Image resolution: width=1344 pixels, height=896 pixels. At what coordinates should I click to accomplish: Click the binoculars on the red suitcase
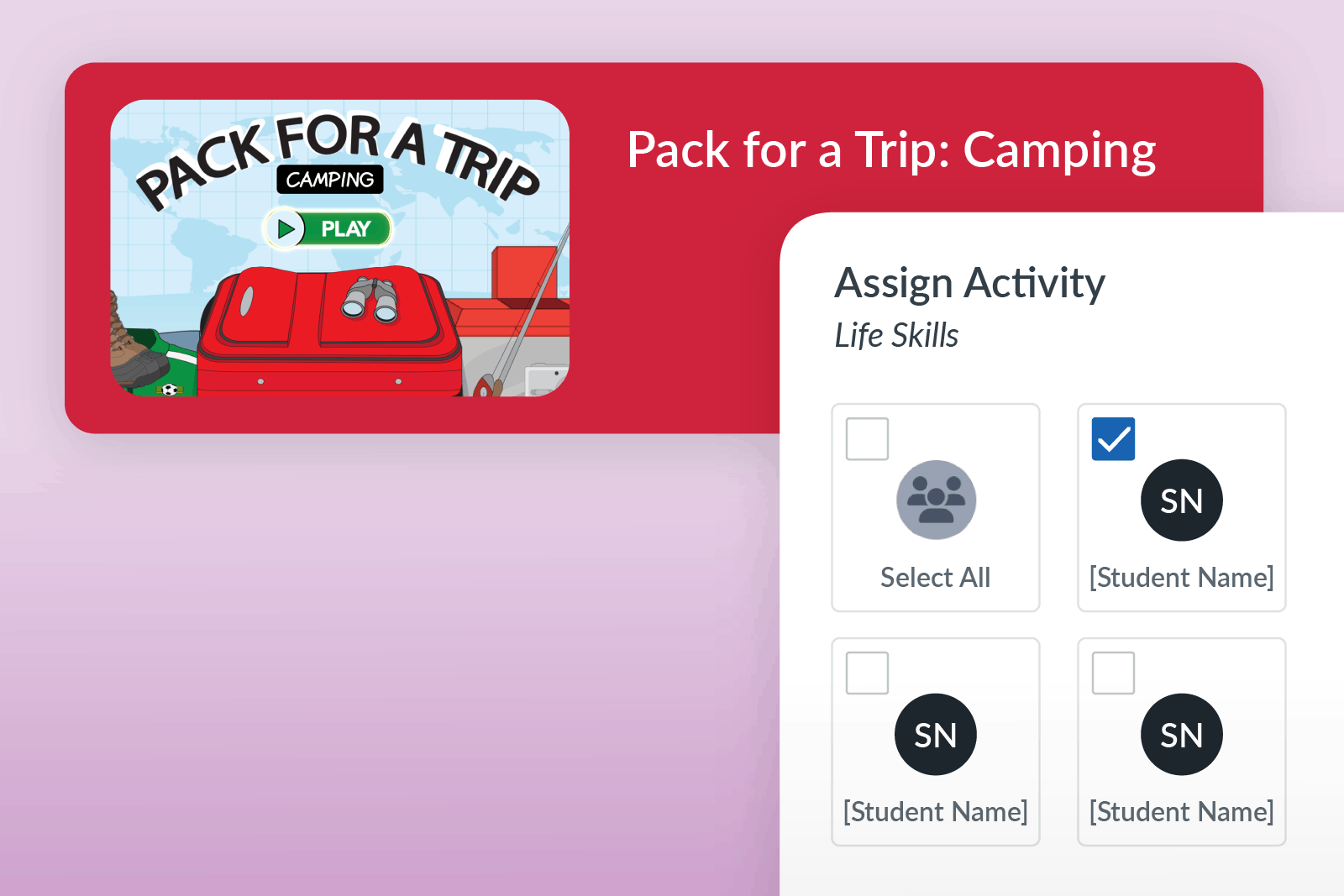370,300
